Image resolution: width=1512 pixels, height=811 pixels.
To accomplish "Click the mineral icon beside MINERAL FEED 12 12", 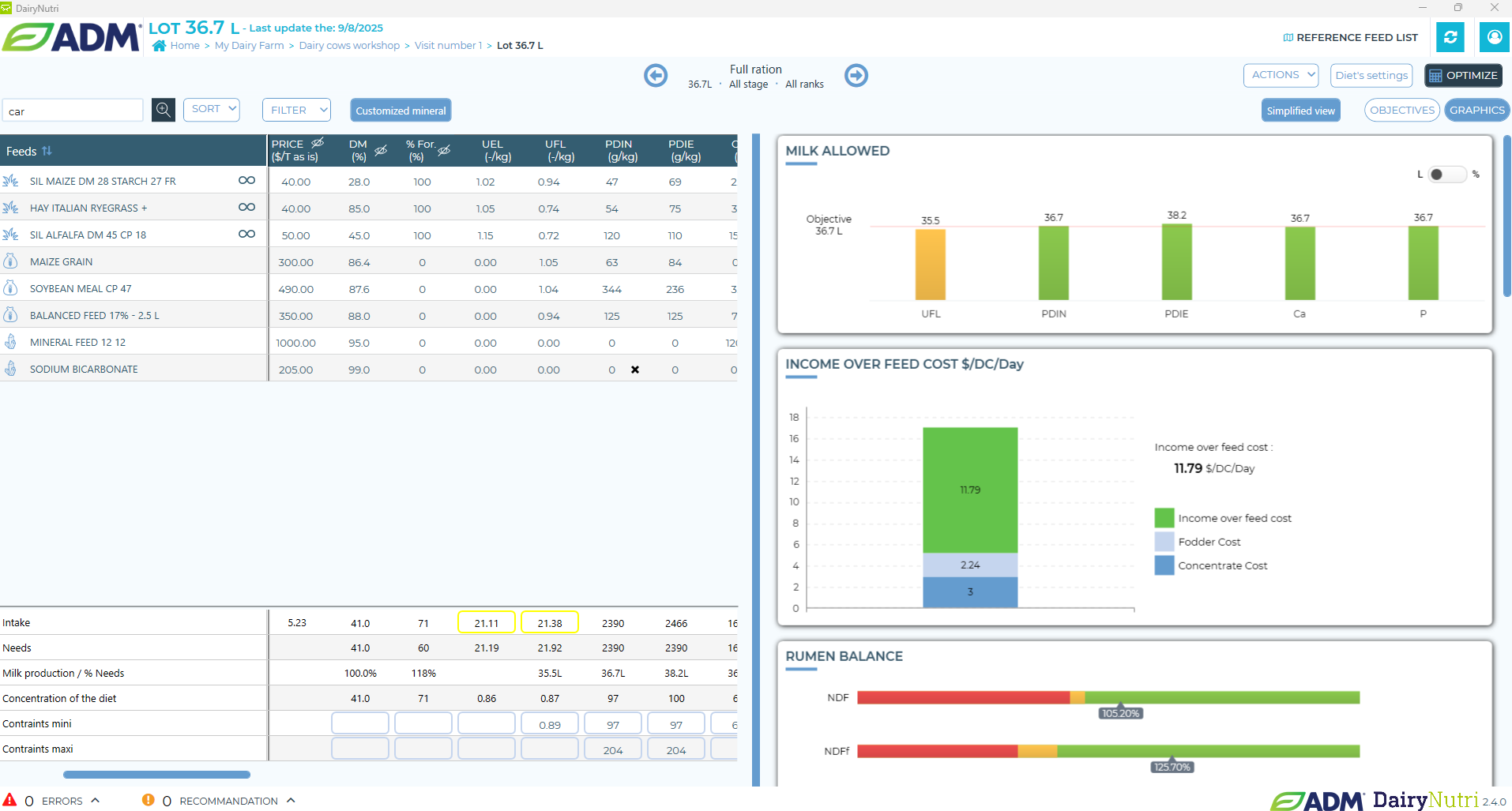I will tap(10, 341).
